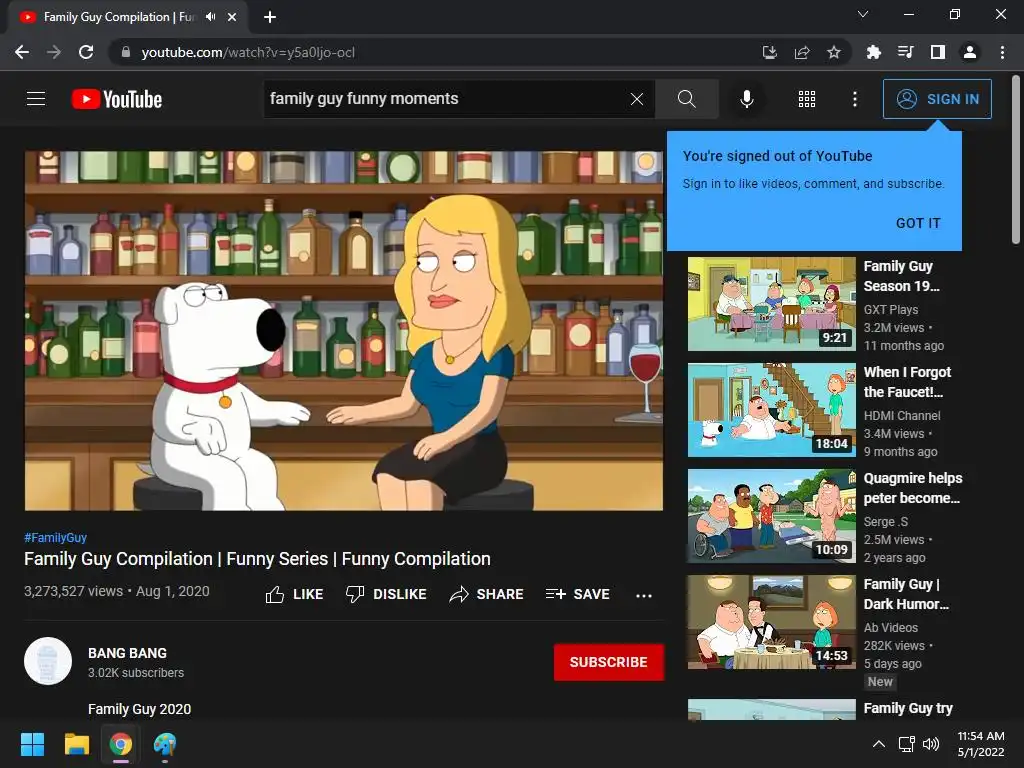The height and width of the screenshot is (768, 1024).
Task: Open the YouTube hamburger guide menu
Action: [x=36, y=99]
